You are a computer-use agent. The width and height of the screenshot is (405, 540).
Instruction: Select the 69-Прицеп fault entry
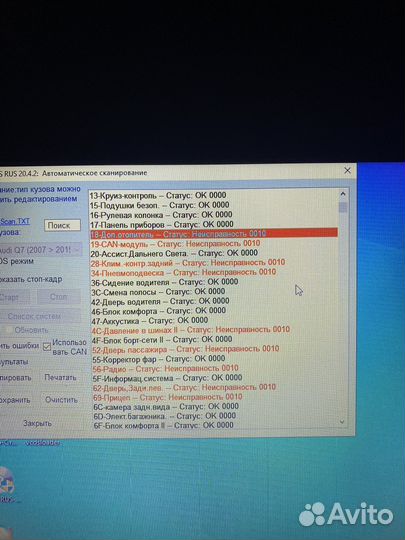(x=168, y=397)
